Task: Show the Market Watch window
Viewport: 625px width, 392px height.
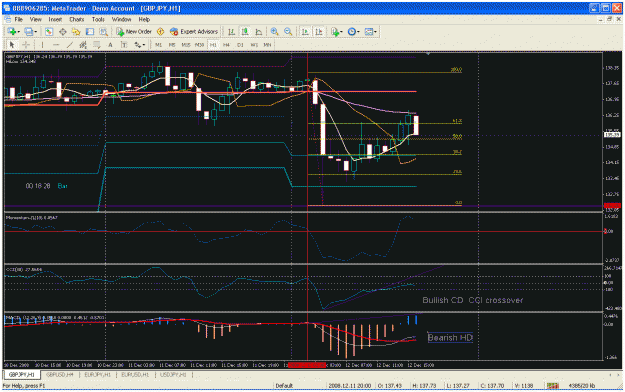Action: [x=49, y=32]
